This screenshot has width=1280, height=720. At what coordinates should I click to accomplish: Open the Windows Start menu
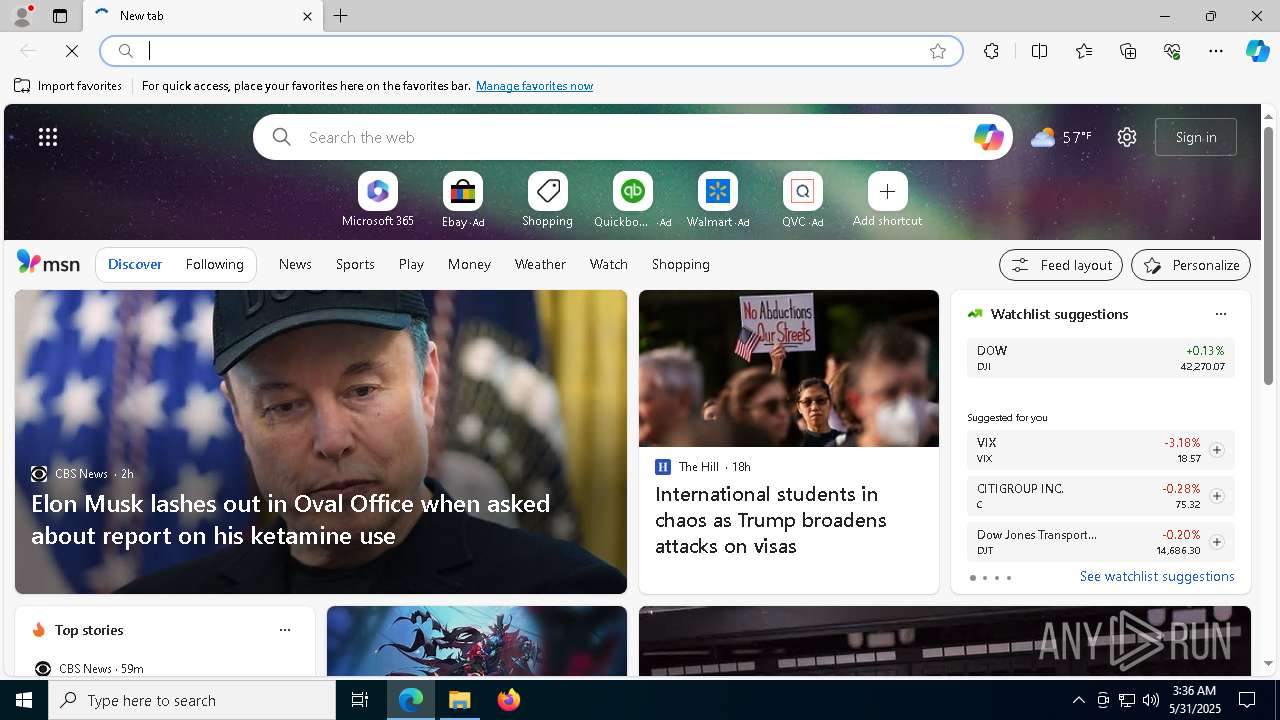click(24, 700)
